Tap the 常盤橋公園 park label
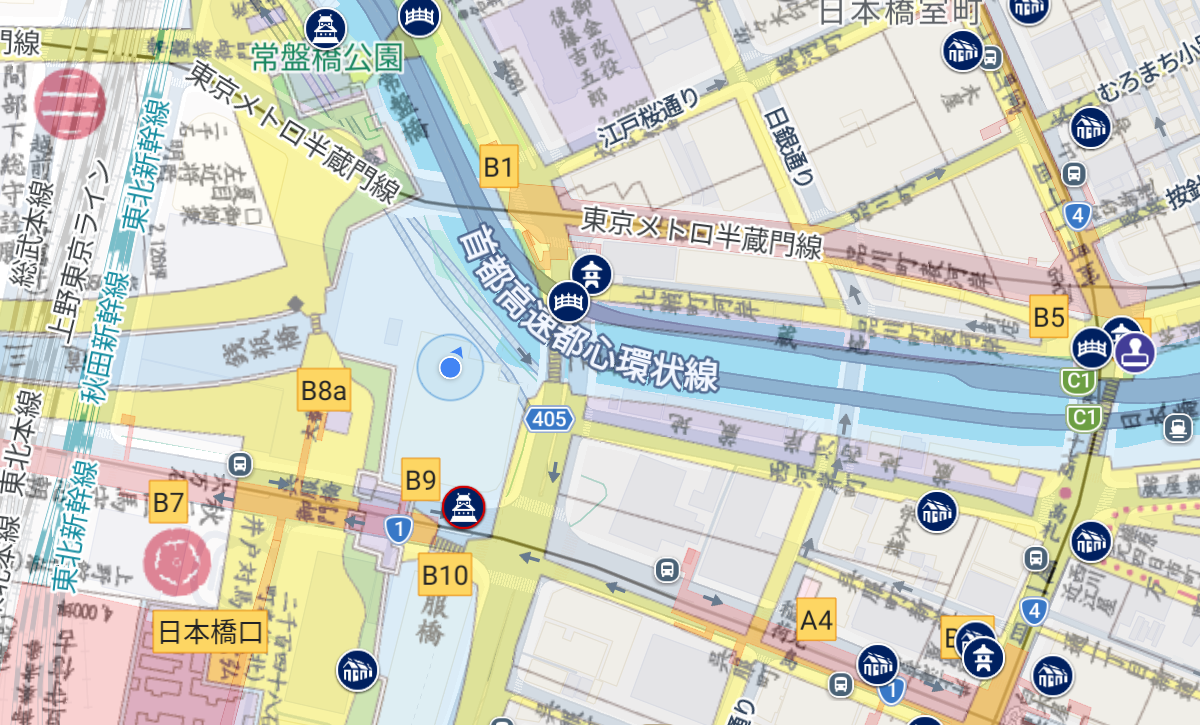1200x725 pixels. point(326,58)
